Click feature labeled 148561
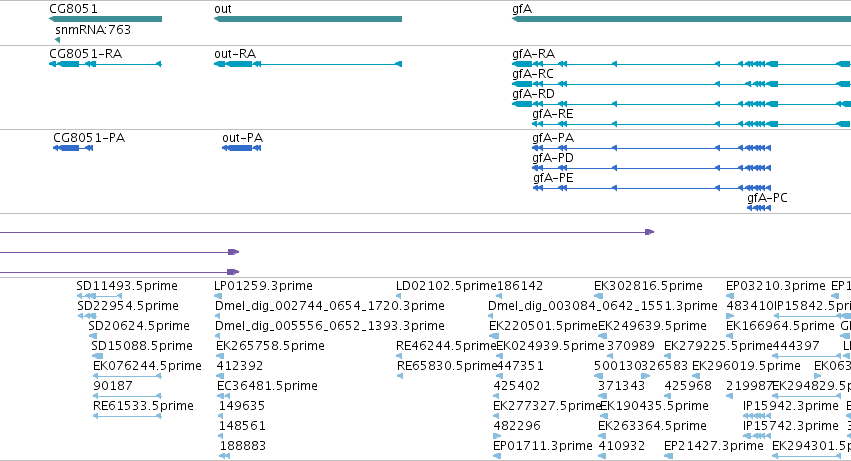Viewport: 851px width, 461px height. [242, 426]
